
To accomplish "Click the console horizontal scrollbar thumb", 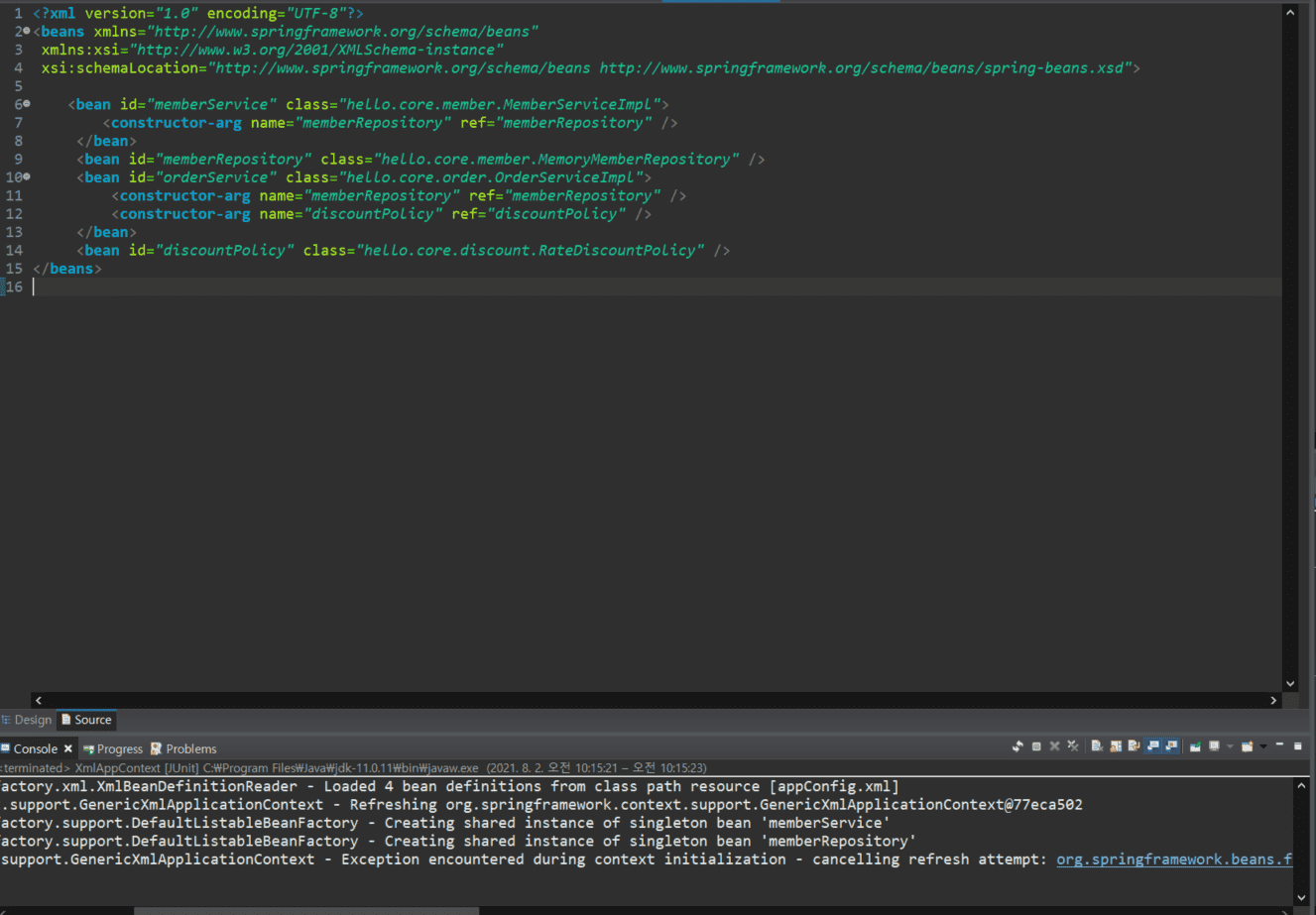I will [x=306, y=910].
